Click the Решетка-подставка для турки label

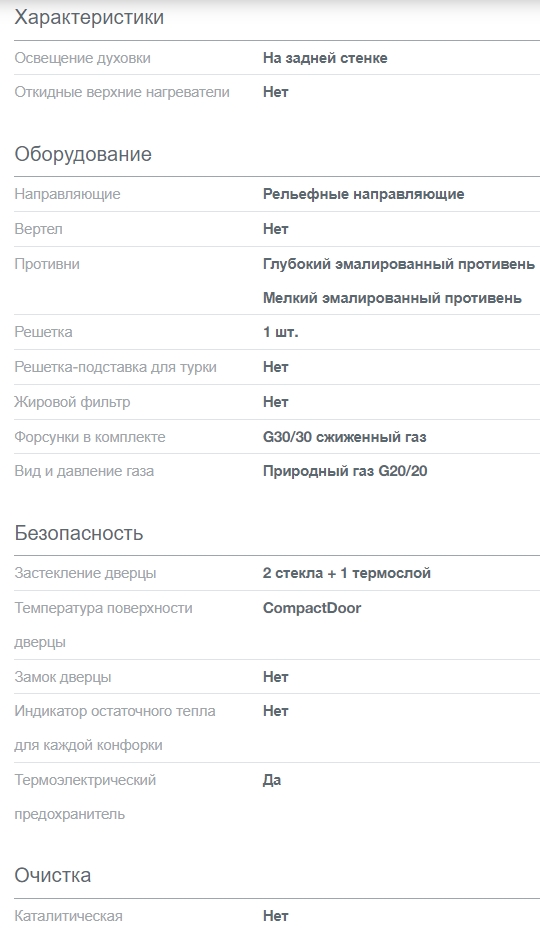(115, 367)
